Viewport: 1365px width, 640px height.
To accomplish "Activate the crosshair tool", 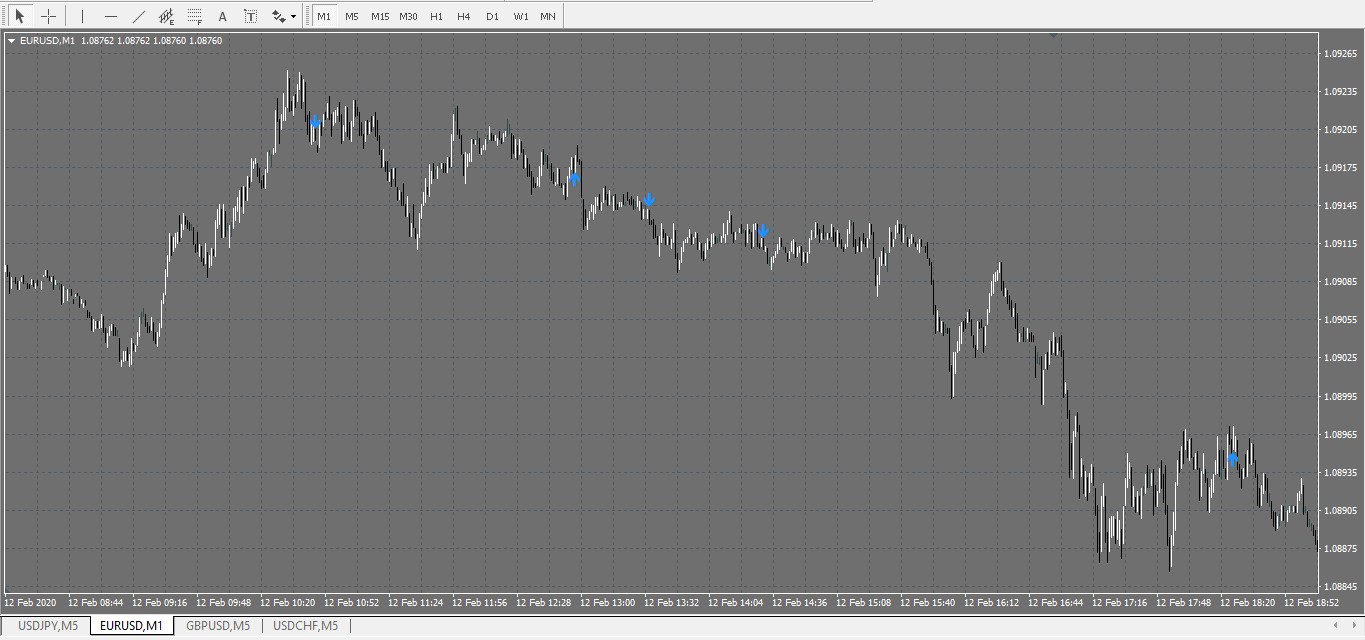I will point(47,16).
